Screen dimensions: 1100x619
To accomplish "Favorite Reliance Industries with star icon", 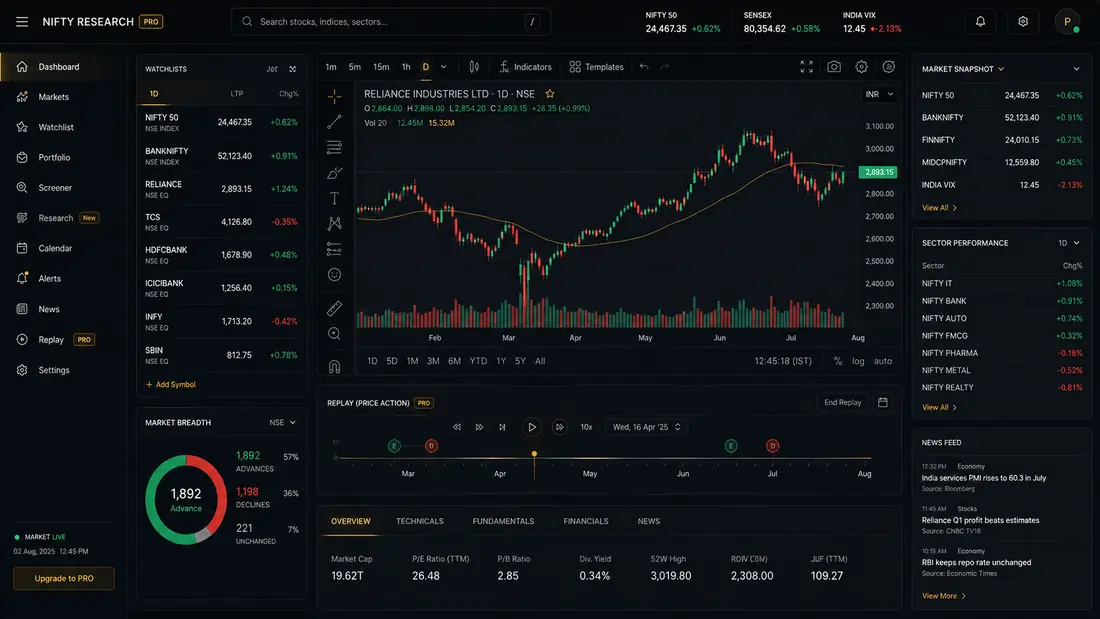I will pyautogui.click(x=550, y=93).
